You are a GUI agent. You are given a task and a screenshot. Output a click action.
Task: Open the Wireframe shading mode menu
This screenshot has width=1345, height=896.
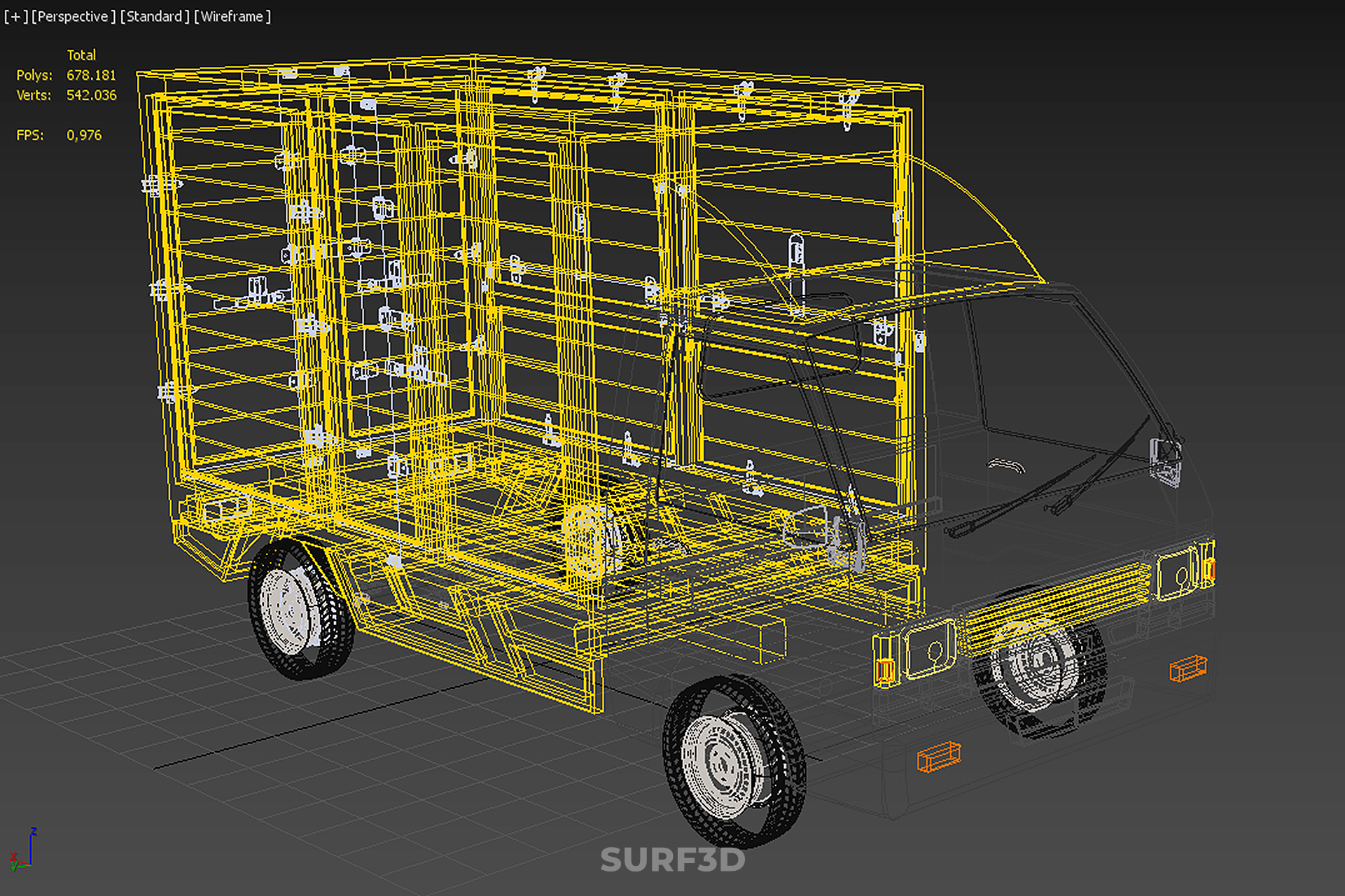pyautogui.click(x=232, y=17)
